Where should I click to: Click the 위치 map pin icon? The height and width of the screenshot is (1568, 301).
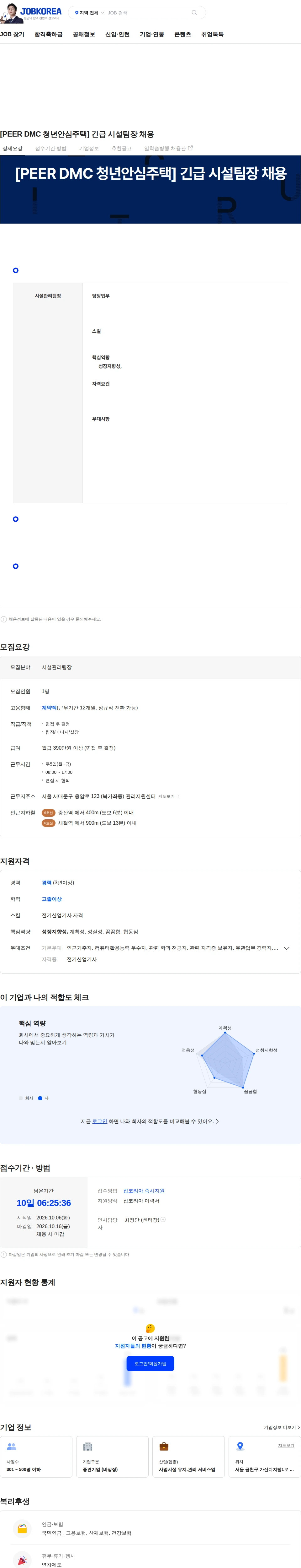click(x=240, y=1446)
